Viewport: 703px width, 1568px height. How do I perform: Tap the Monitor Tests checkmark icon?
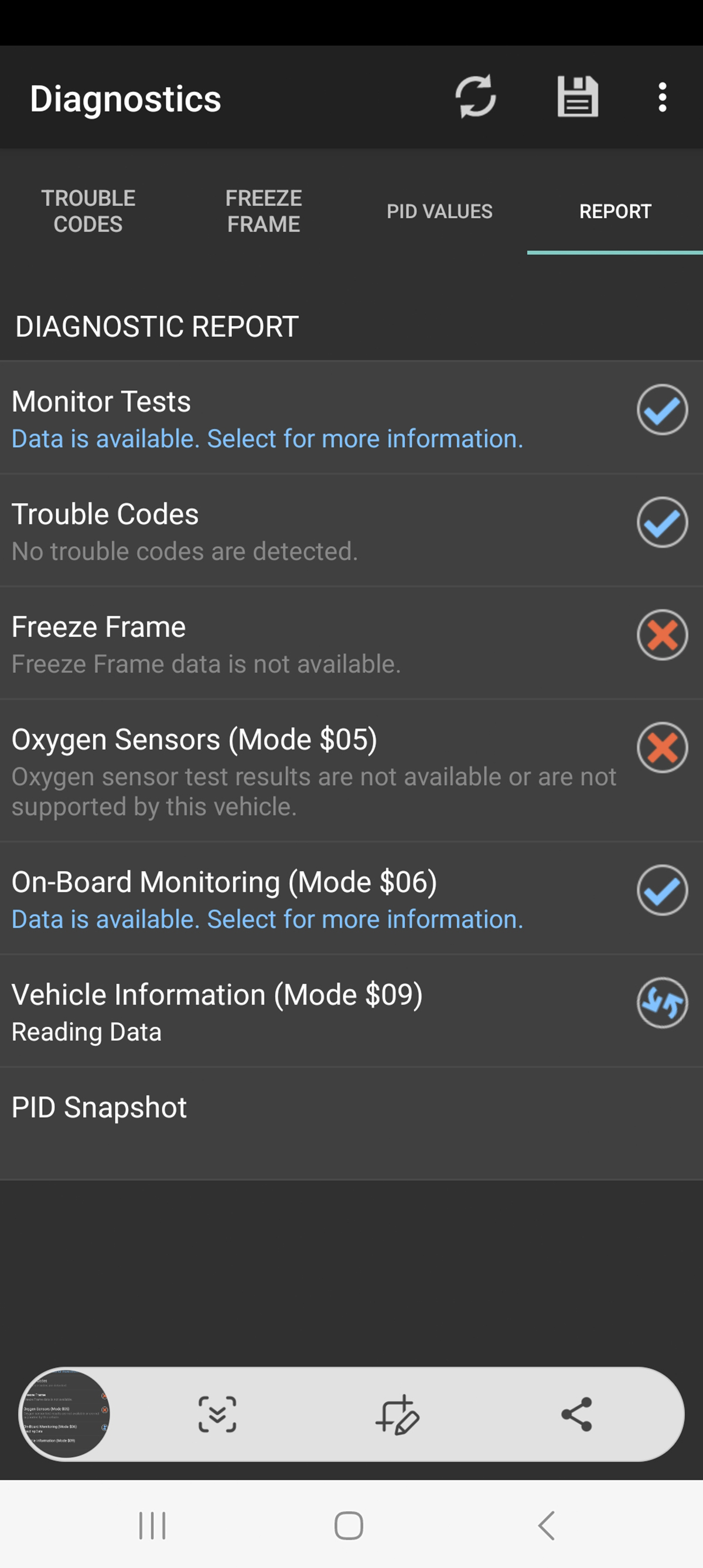point(662,410)
